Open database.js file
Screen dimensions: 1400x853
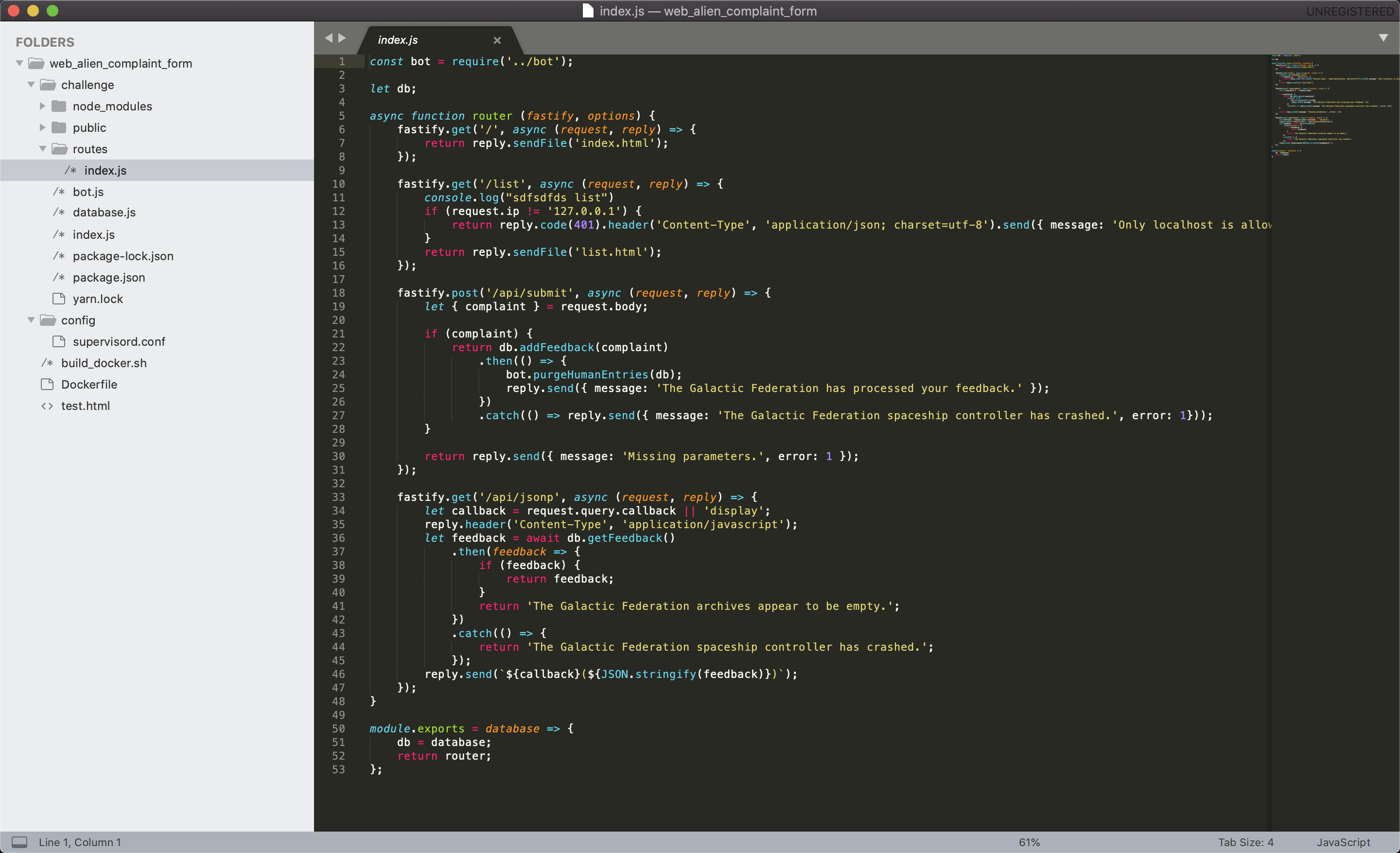(x=104, y=212)
